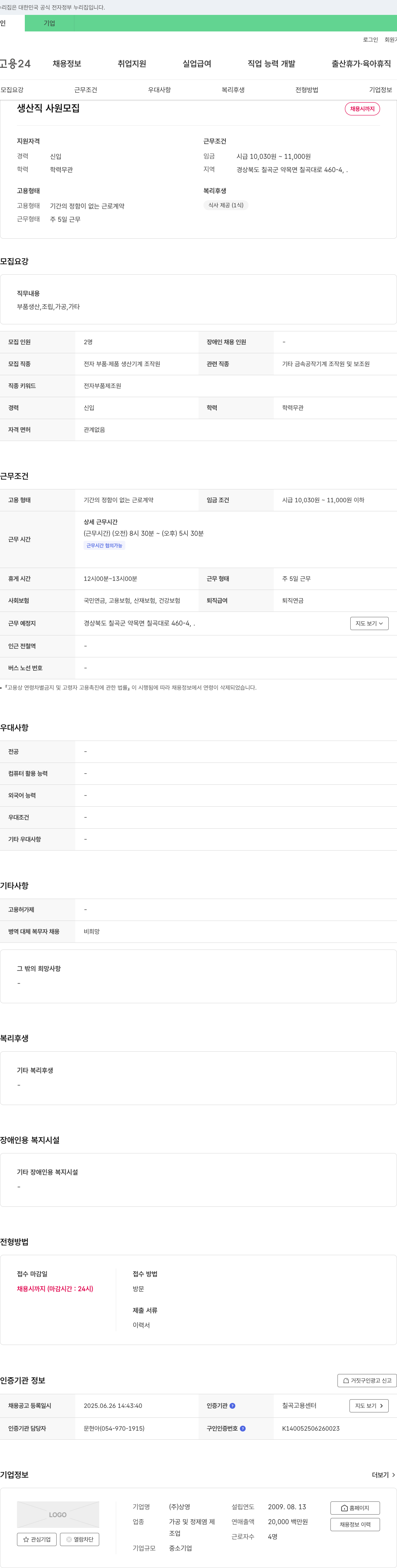The image size is (397, 1568).
Task: Open the 취업지원 main menu
Action: point(132,64)
